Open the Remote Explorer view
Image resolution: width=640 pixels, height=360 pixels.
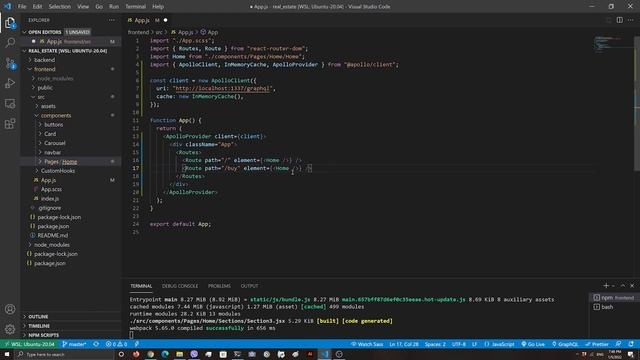[x=10, y=104]
